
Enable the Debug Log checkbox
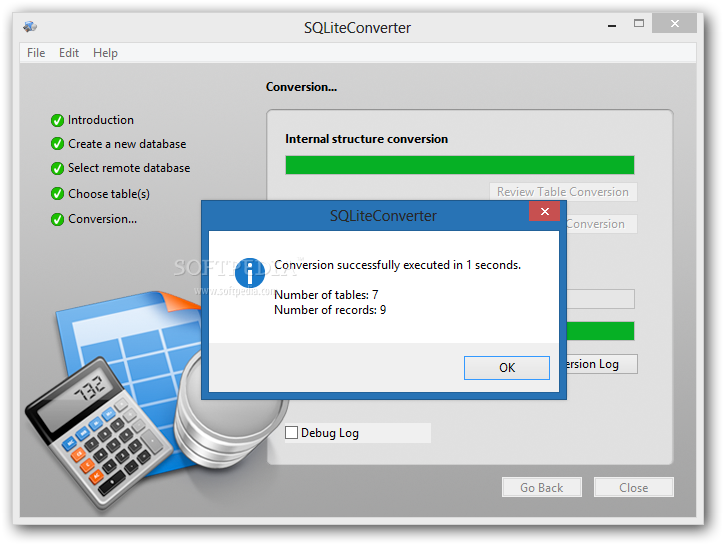(x=291, y=433)
